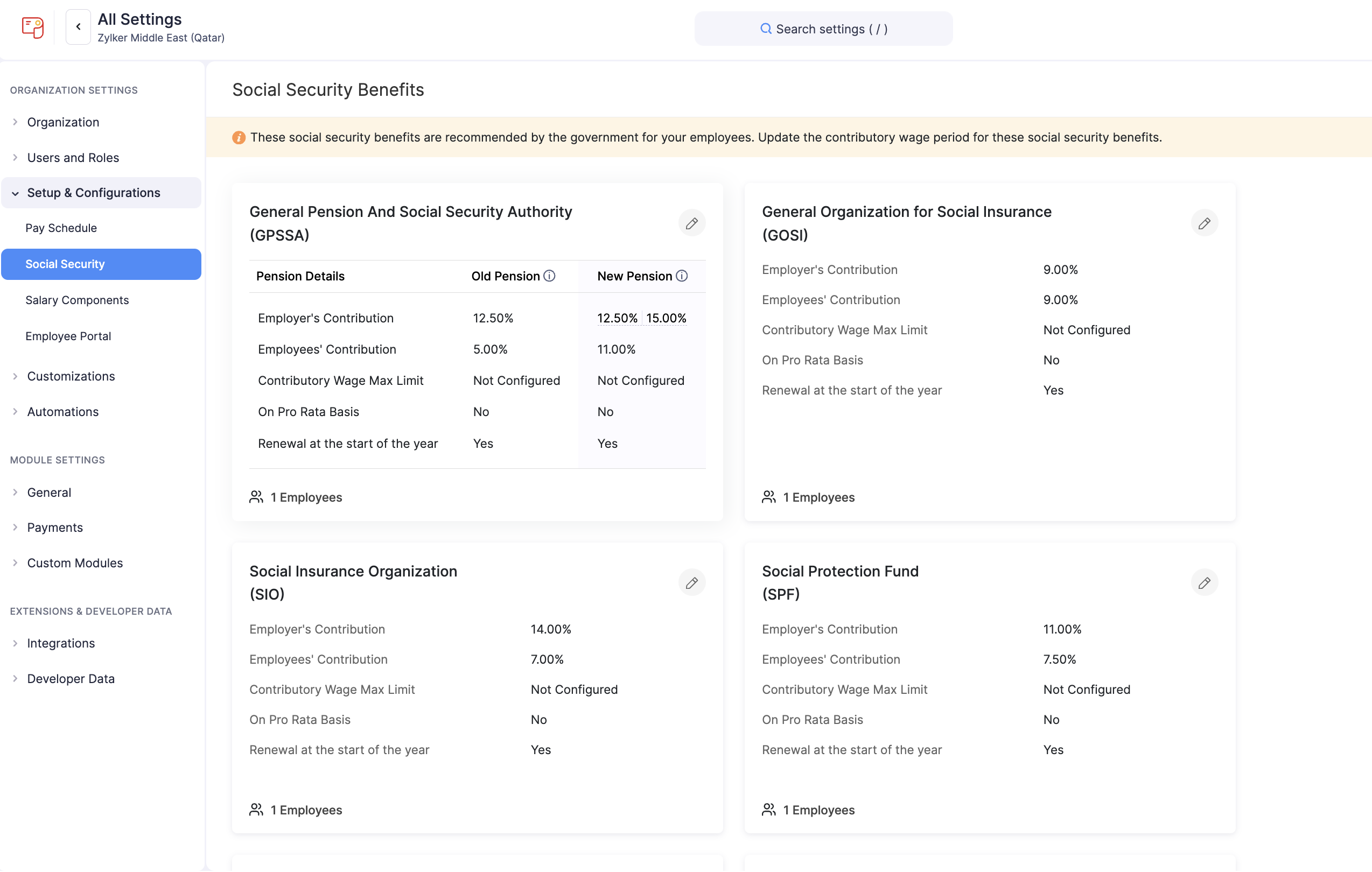Focus the Search settings field
Image resolution: width=1372 pixels, height=872 pixels.
[823, 29]
